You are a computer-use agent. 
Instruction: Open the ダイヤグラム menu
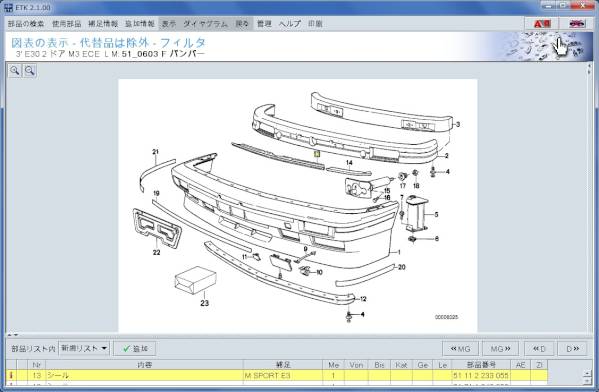click(205, 24)
